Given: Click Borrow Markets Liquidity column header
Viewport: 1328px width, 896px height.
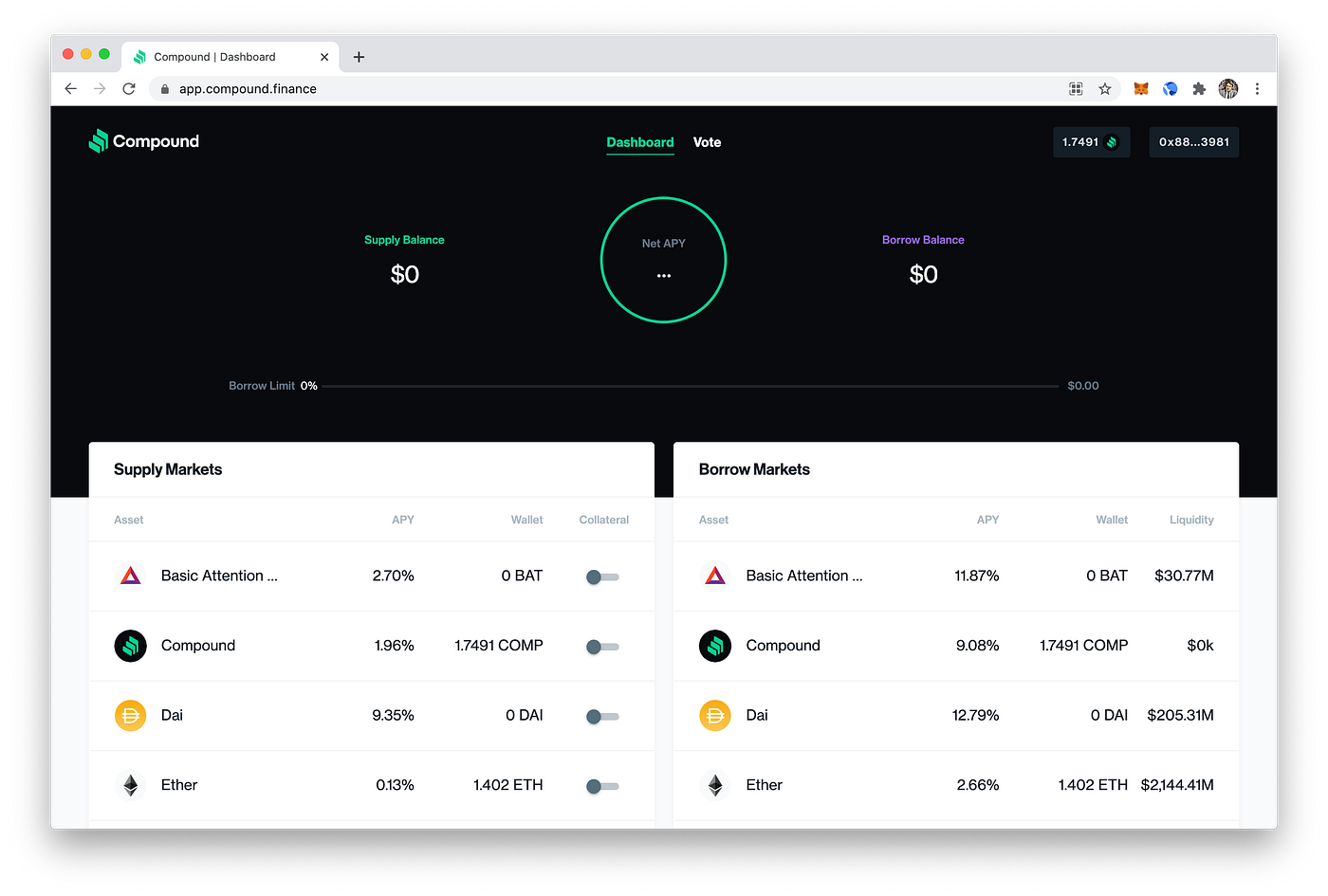Looking at the screenshot, I should [x=1191, y=520].
